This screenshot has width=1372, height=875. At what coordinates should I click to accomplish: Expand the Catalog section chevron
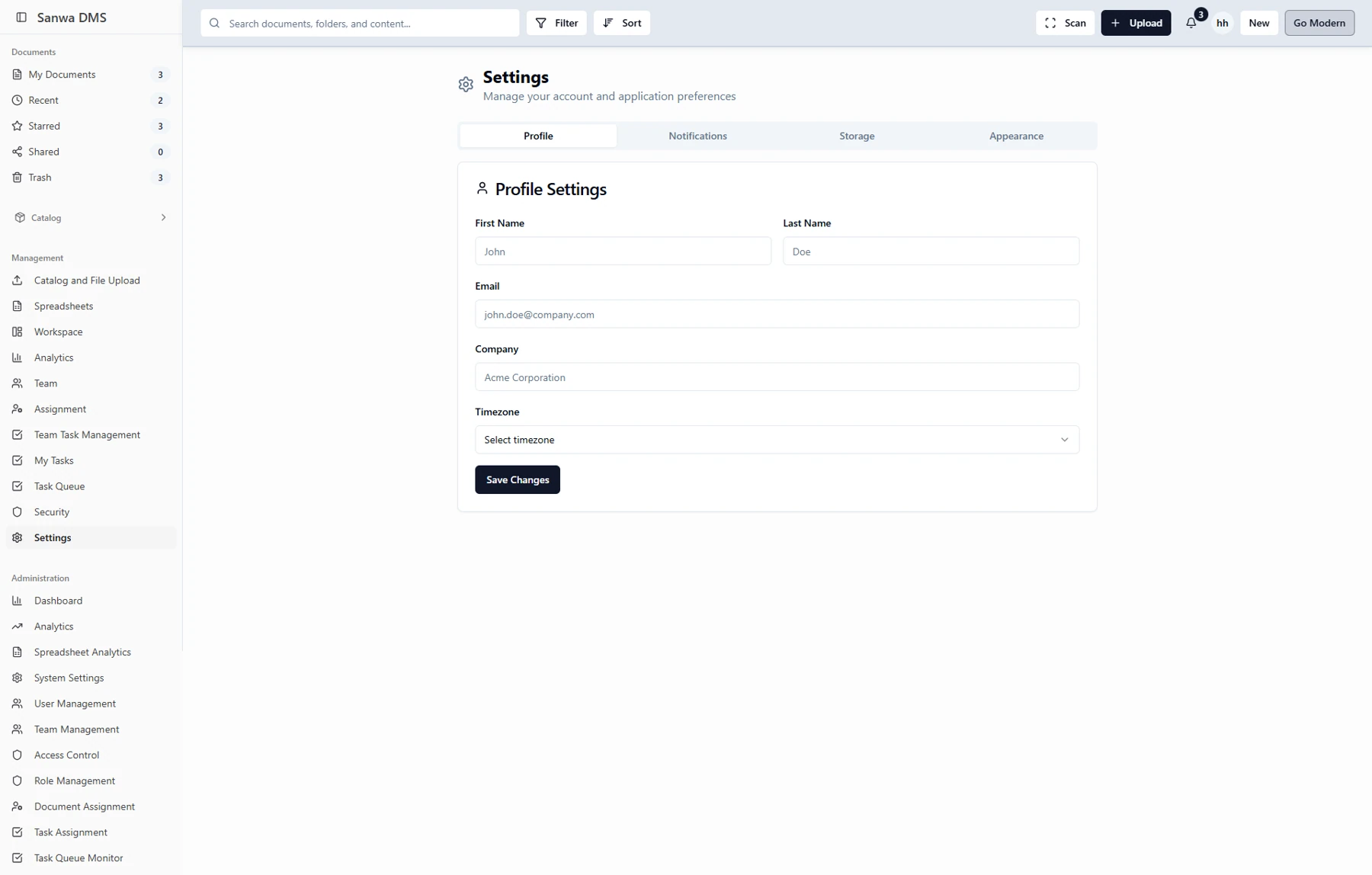coord(163,218)
